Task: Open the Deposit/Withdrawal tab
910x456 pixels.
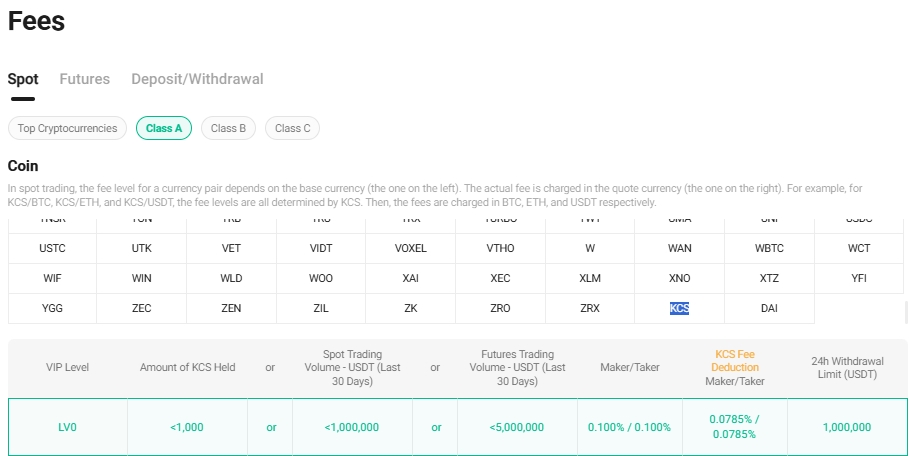Action: click(197, 79)
